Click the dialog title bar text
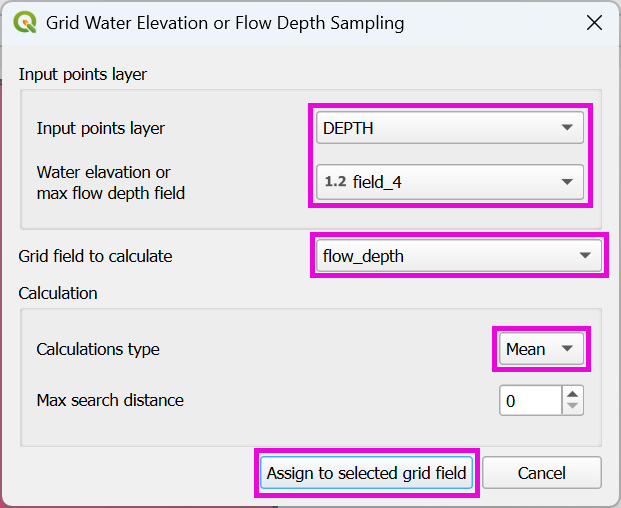The height and width of the screenshot is (508, 621). [225, 23]
